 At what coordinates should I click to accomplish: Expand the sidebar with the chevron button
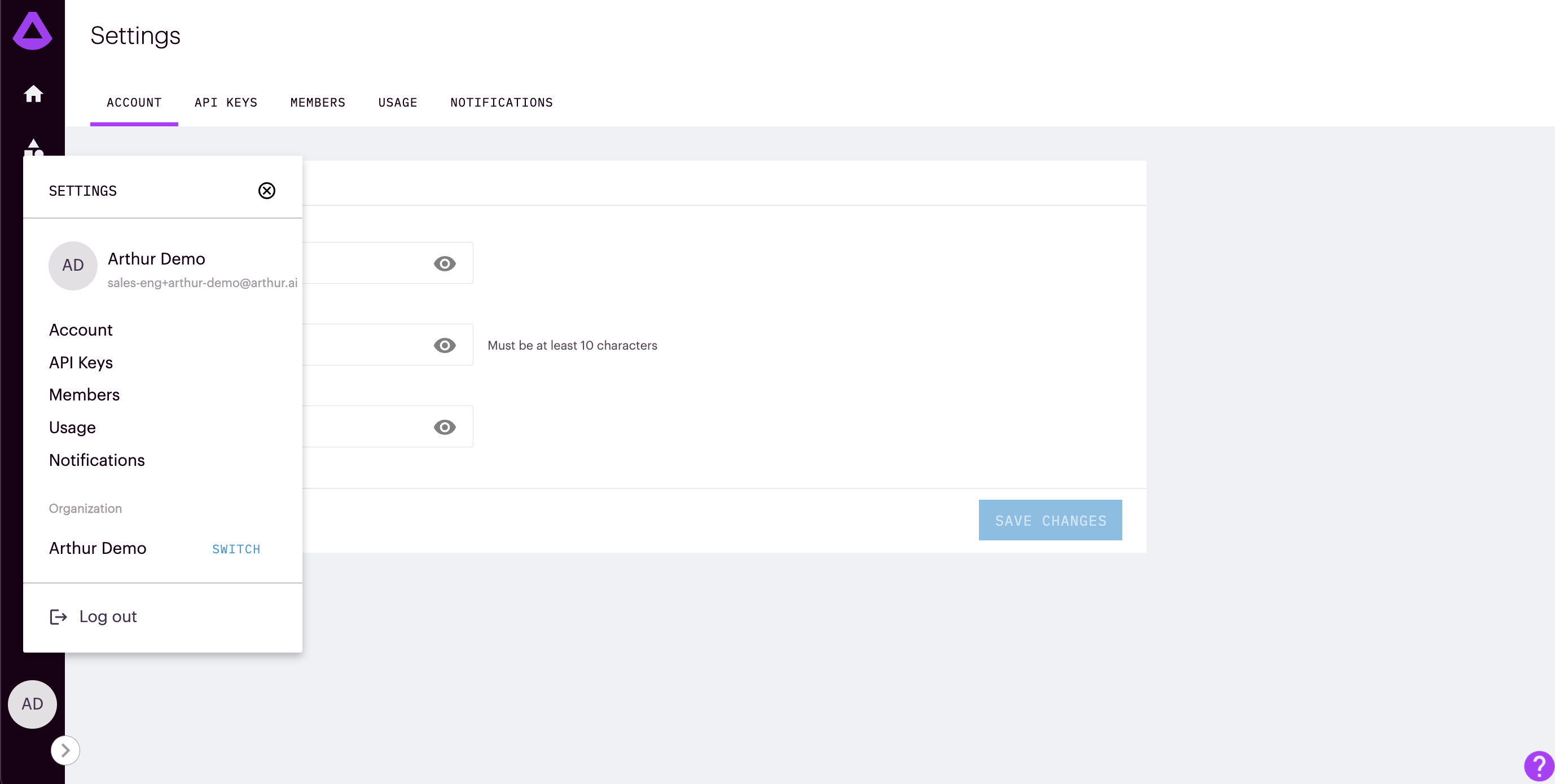pyautogui.click(x=65, y=750)
